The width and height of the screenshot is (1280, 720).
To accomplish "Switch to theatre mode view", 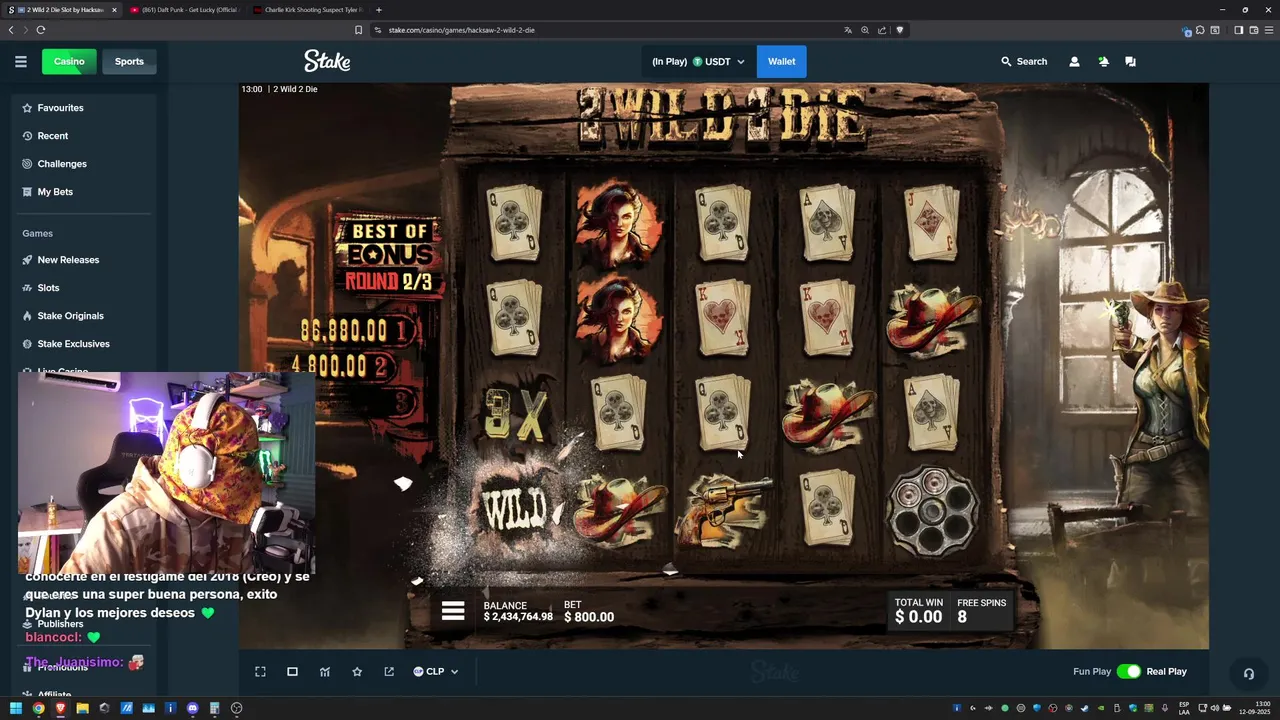I will coord(292,671).
